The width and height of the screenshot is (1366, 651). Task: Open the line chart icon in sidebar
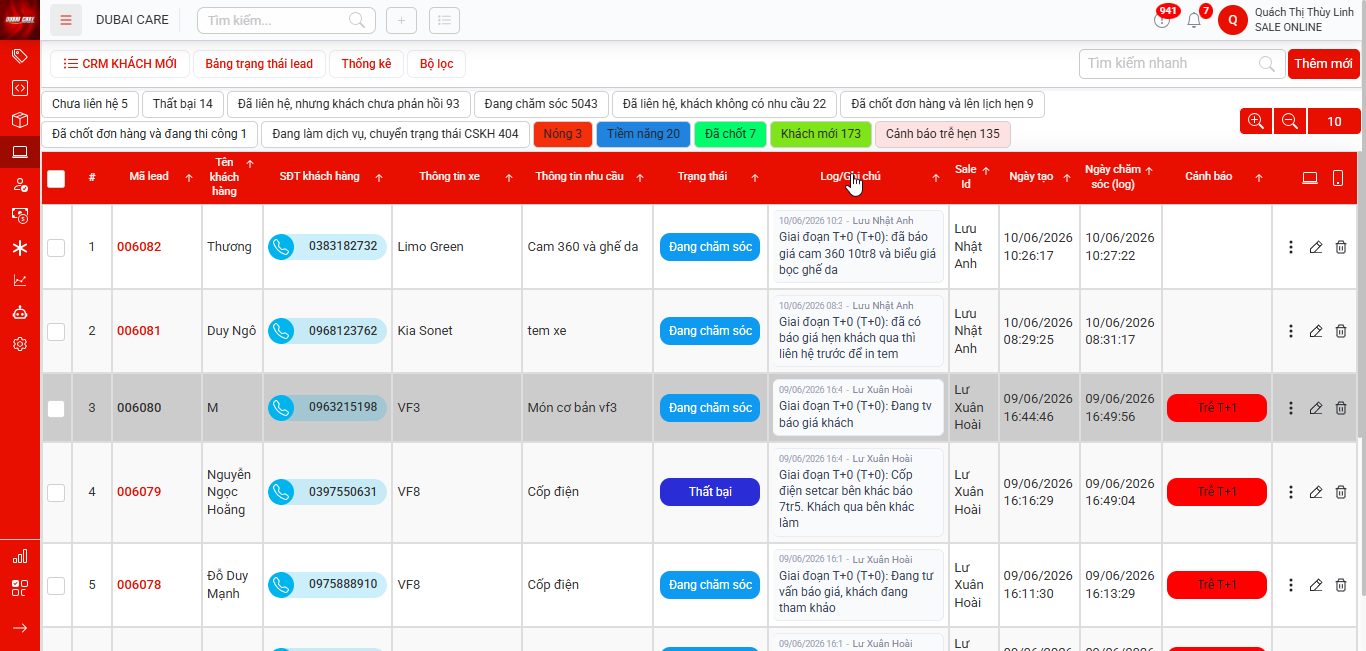coord(19,280)
